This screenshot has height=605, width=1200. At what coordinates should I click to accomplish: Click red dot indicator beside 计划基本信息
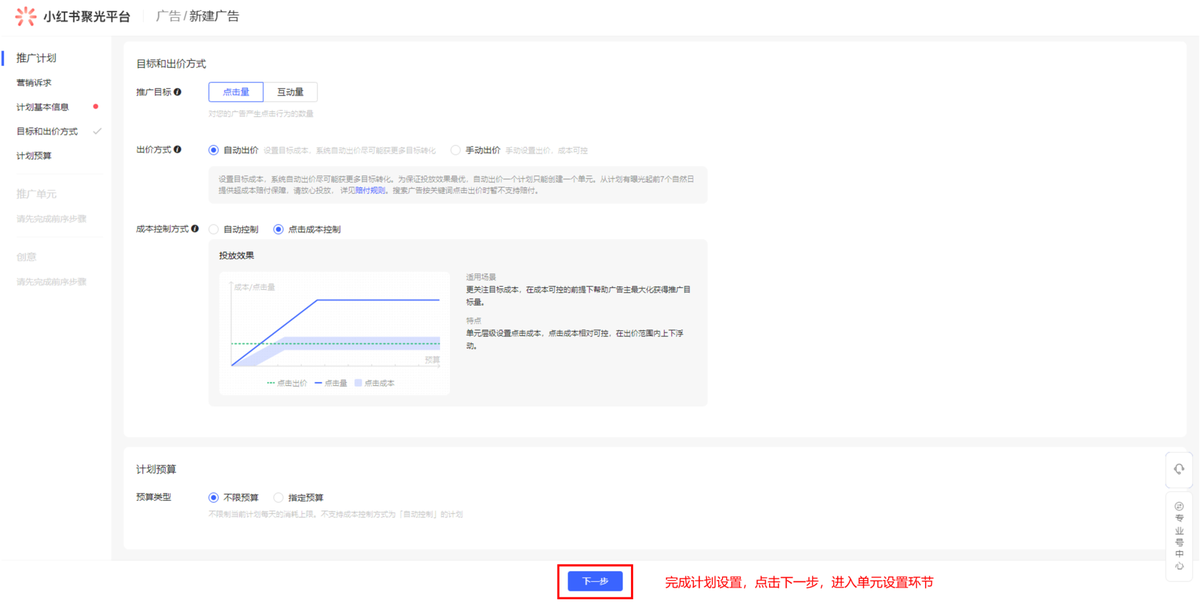96,107
